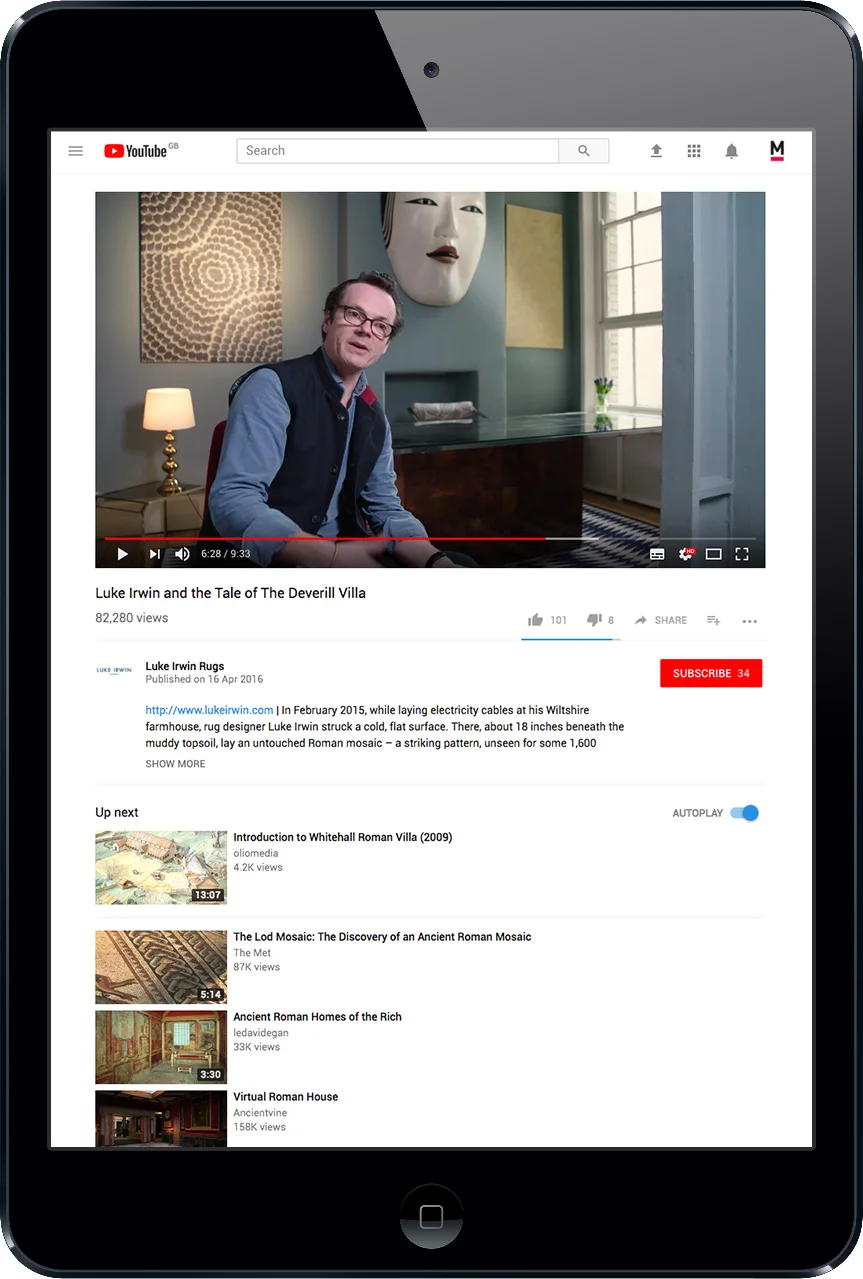Subscribe to Luke Irwin Rugs
The image size is (863, 1279).
(x=710, y=673)
